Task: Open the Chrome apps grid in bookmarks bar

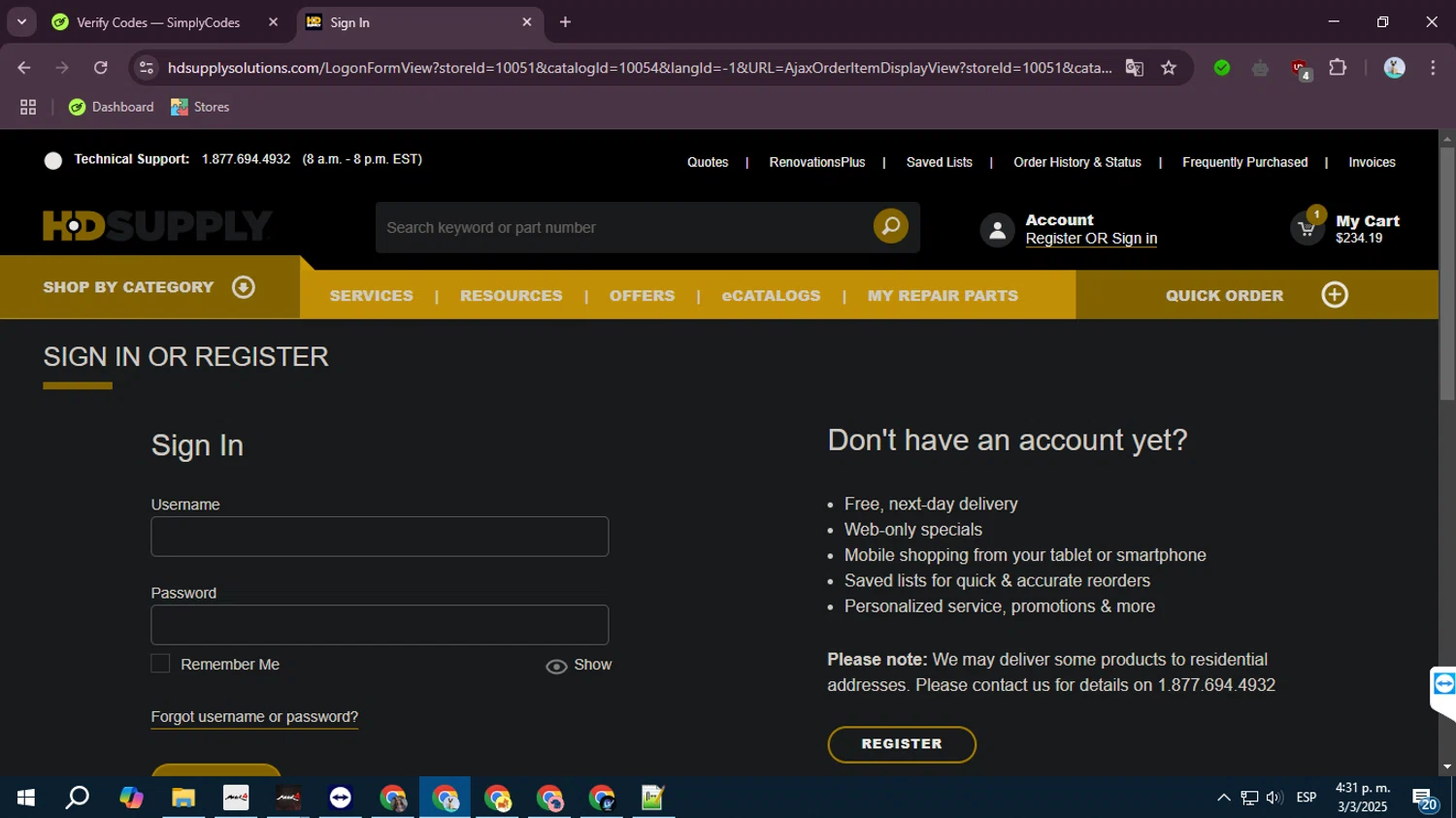Action: [x=28, y=107]
